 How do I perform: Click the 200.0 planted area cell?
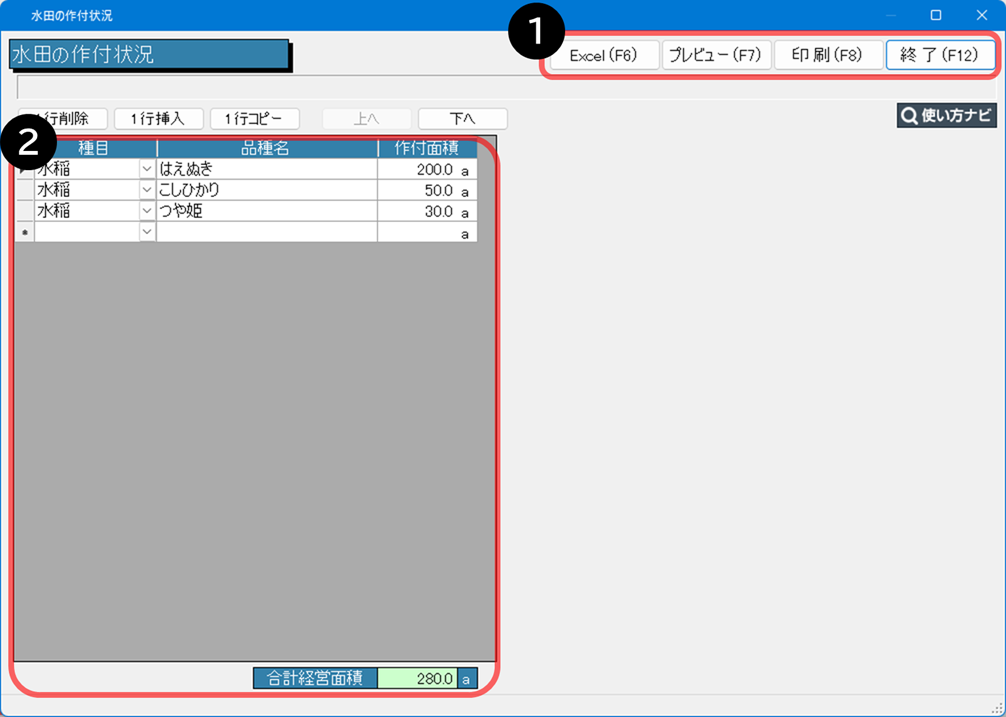pos(418,169)
